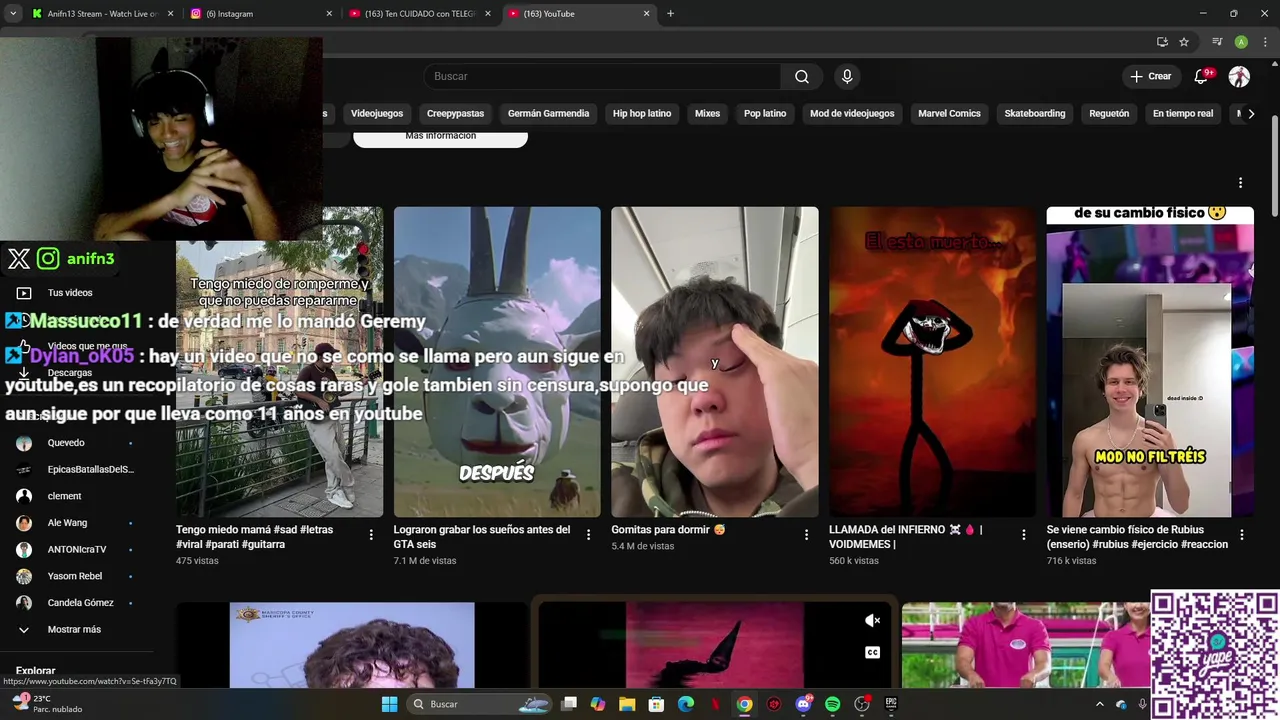Open Spotify from the taskbar

(x=833, y=704)
